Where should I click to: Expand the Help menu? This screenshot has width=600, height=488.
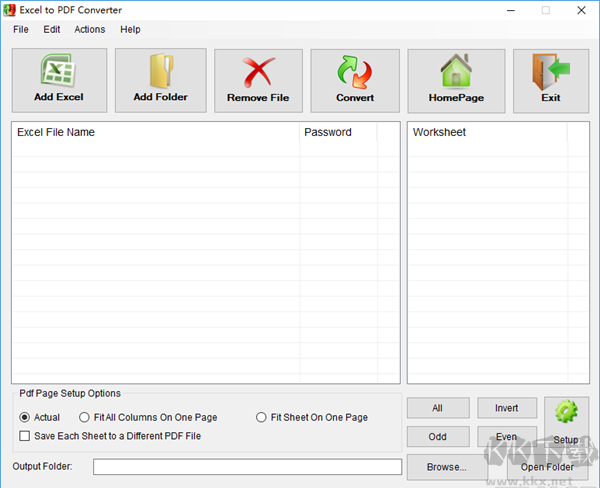[130, 29]
